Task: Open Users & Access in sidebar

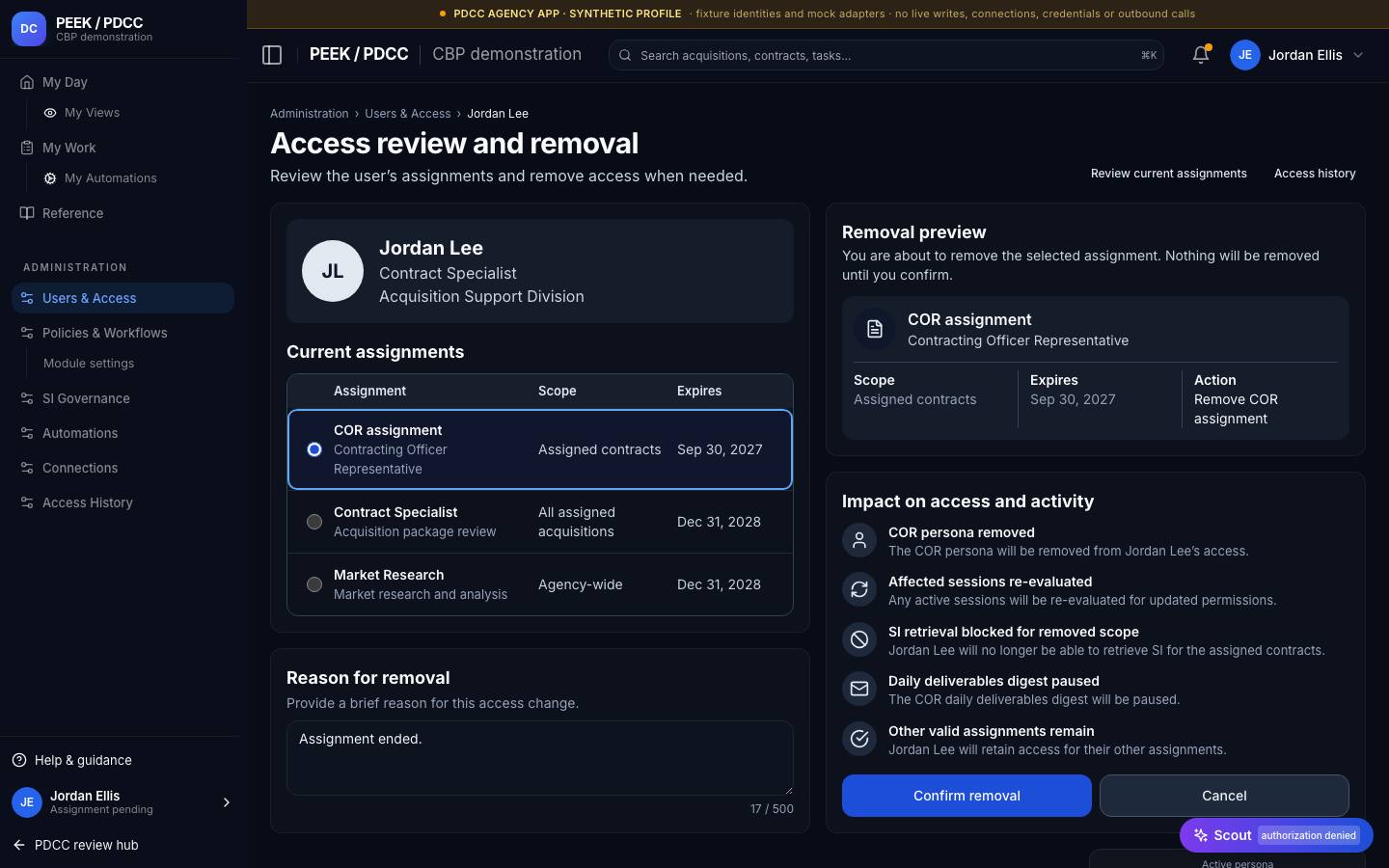Action: click(x=123, y=298)
